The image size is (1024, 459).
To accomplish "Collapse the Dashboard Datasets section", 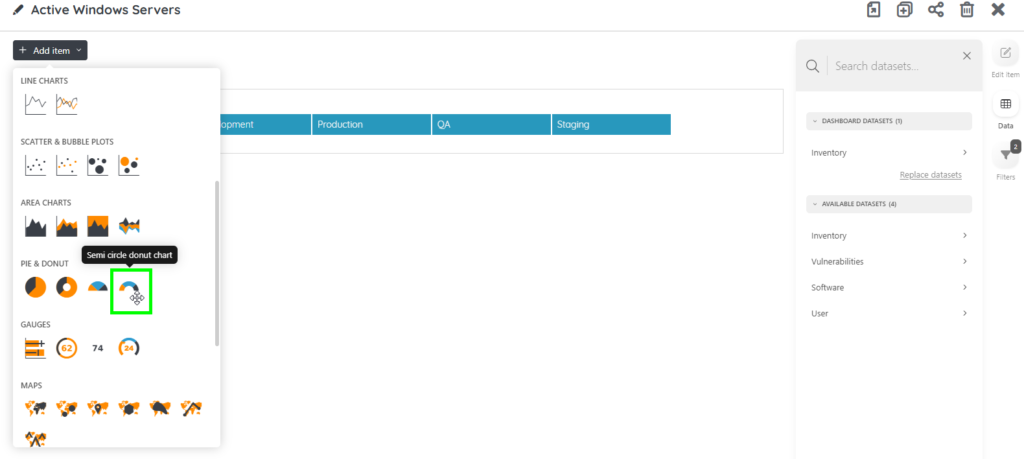I will point(889,121).
